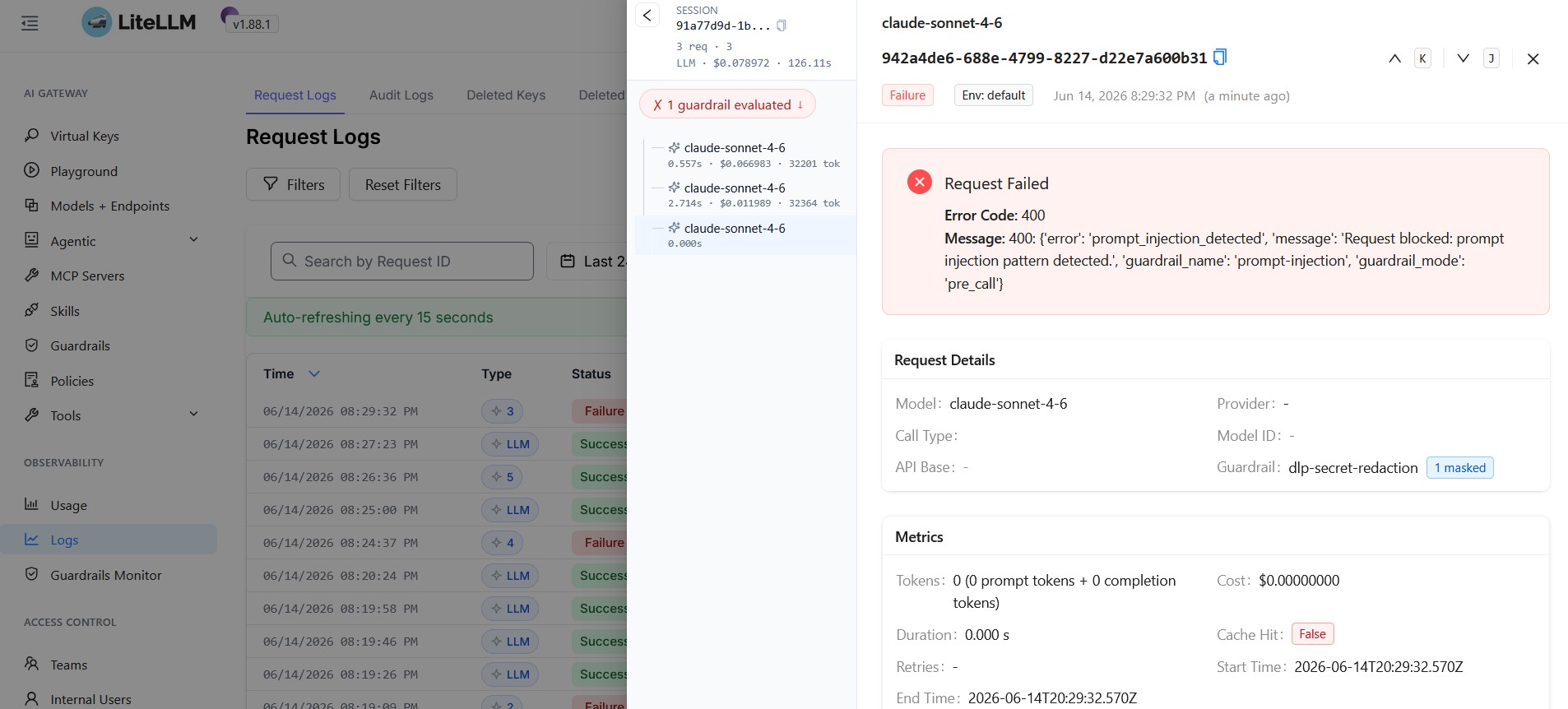Screen dimensions: 1568x709
Task: Click LLM badge in 08:19:46 row
Action: click(x=510, y=642)
